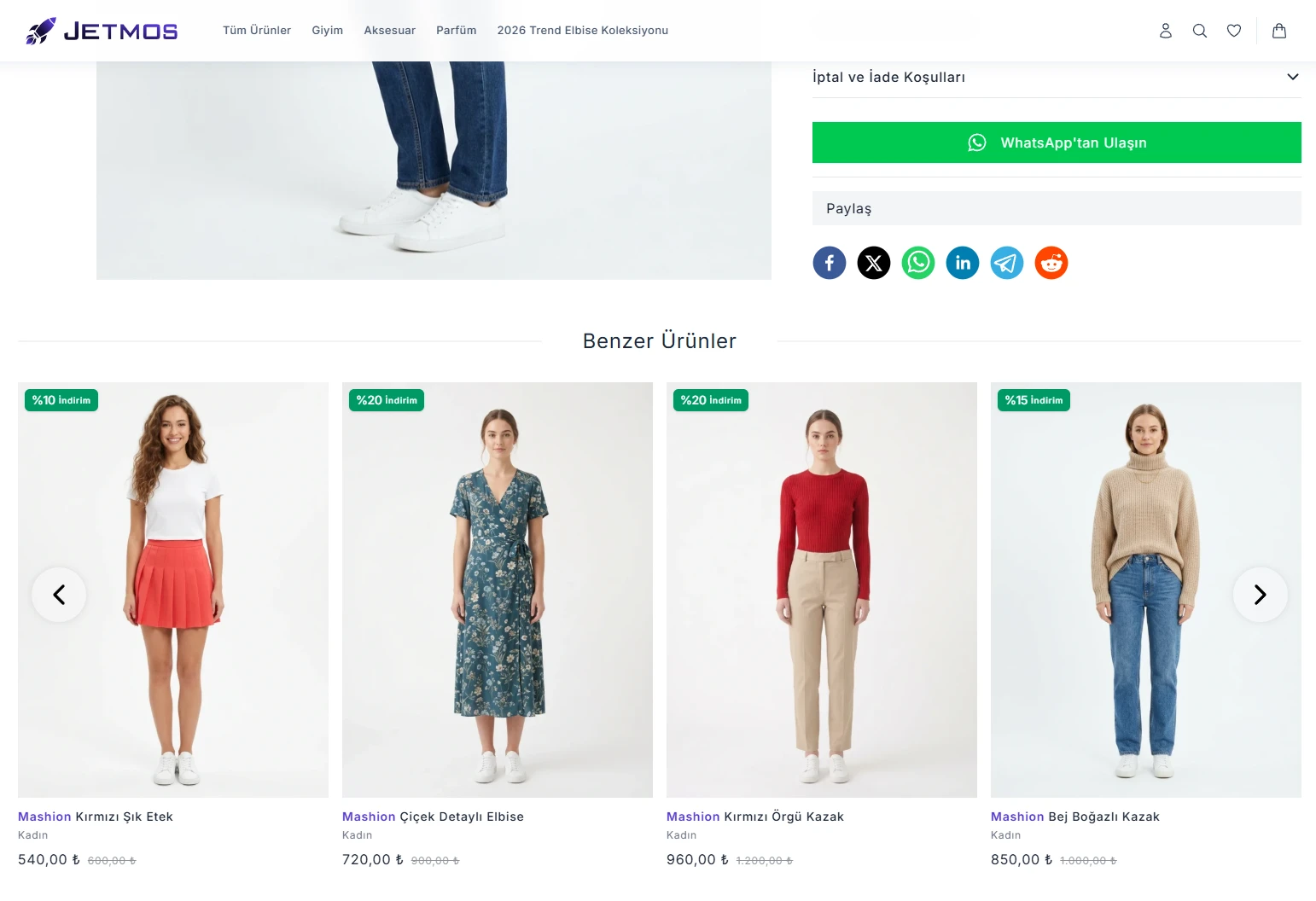This screenshot has height=901, width=1316.
Task: Click the beige turtleneck sweater product image
Action: coord(1146,590)
